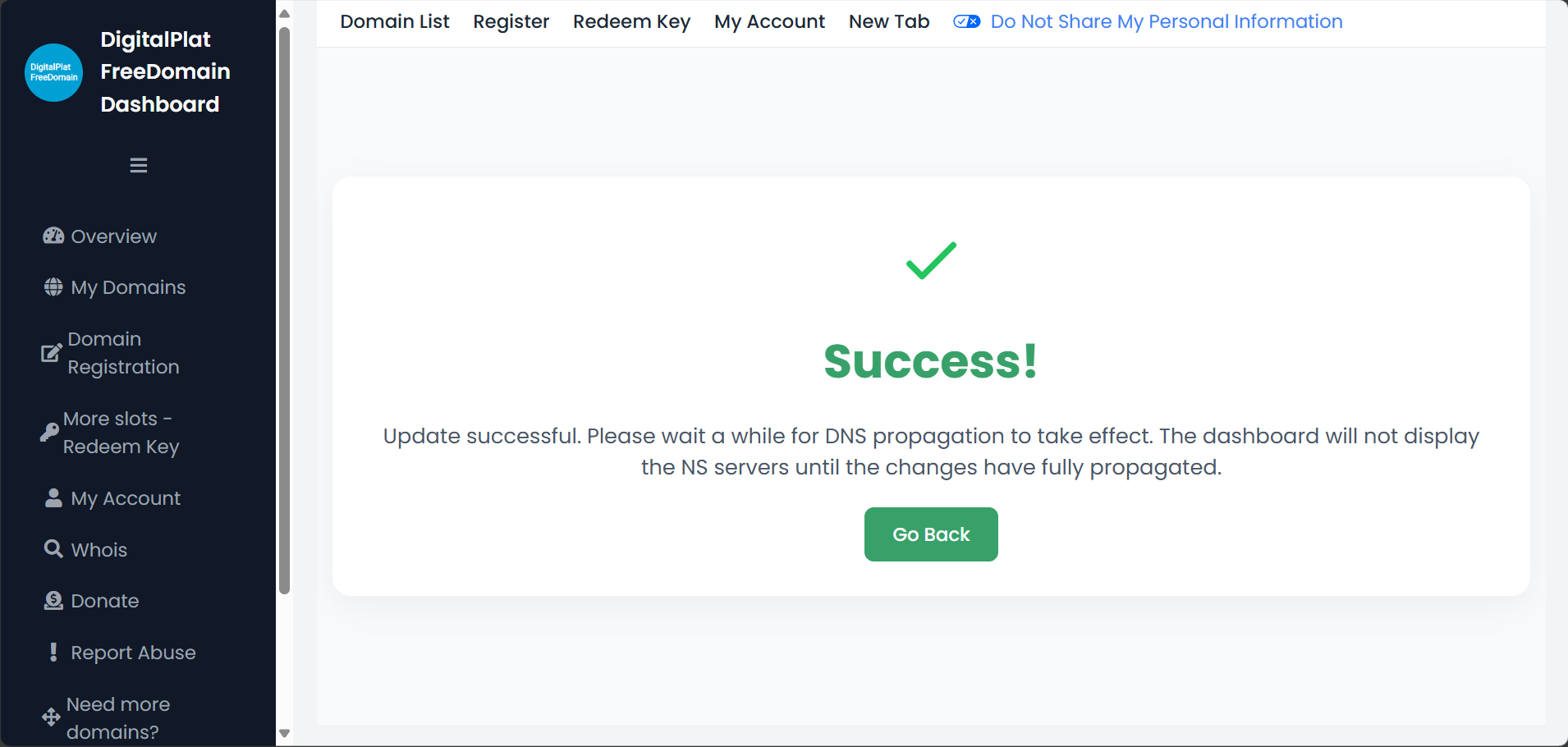Open the Register top menu item

tap(511, 21)
